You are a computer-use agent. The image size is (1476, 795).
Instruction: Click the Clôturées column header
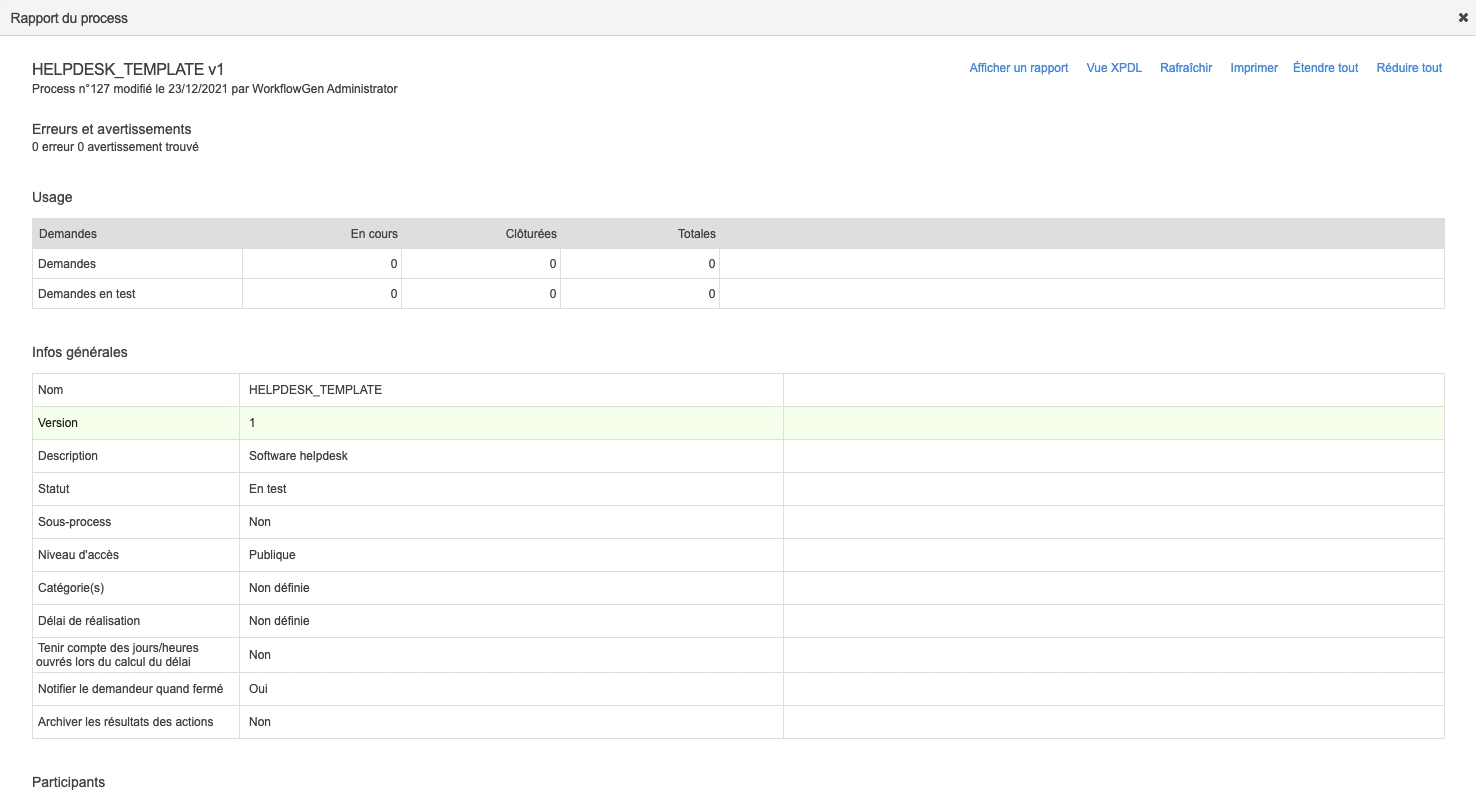[530, 234]
